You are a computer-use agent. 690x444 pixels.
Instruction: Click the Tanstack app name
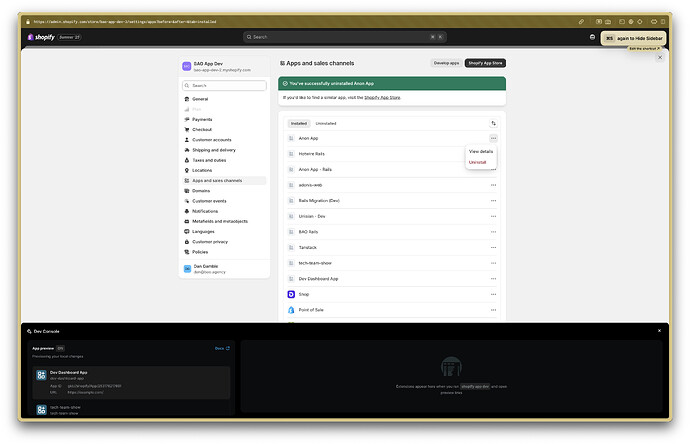tap(308, 248)
